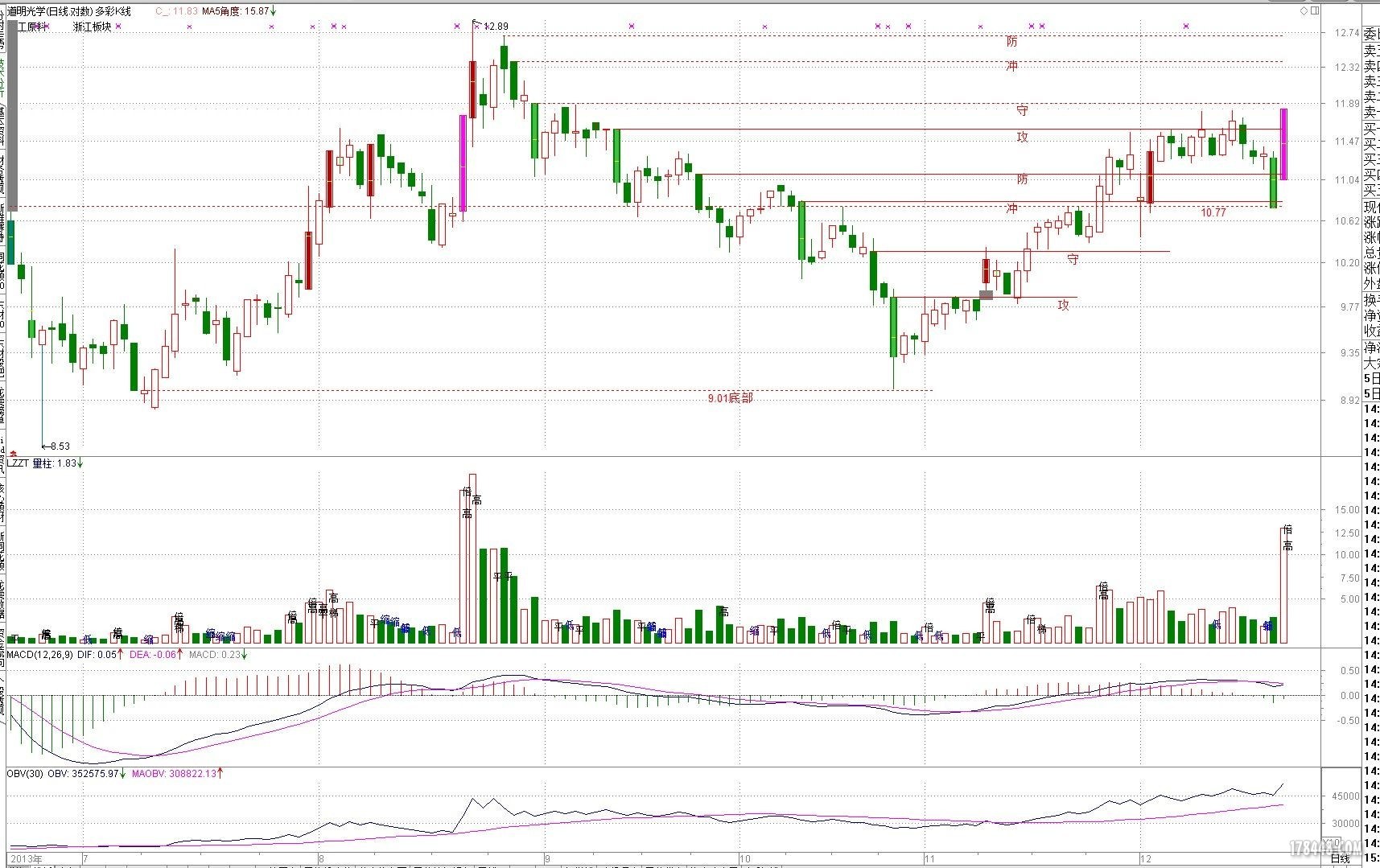
Task: Jump to month 11 on the time axis
Action: [x=931, y=860]
